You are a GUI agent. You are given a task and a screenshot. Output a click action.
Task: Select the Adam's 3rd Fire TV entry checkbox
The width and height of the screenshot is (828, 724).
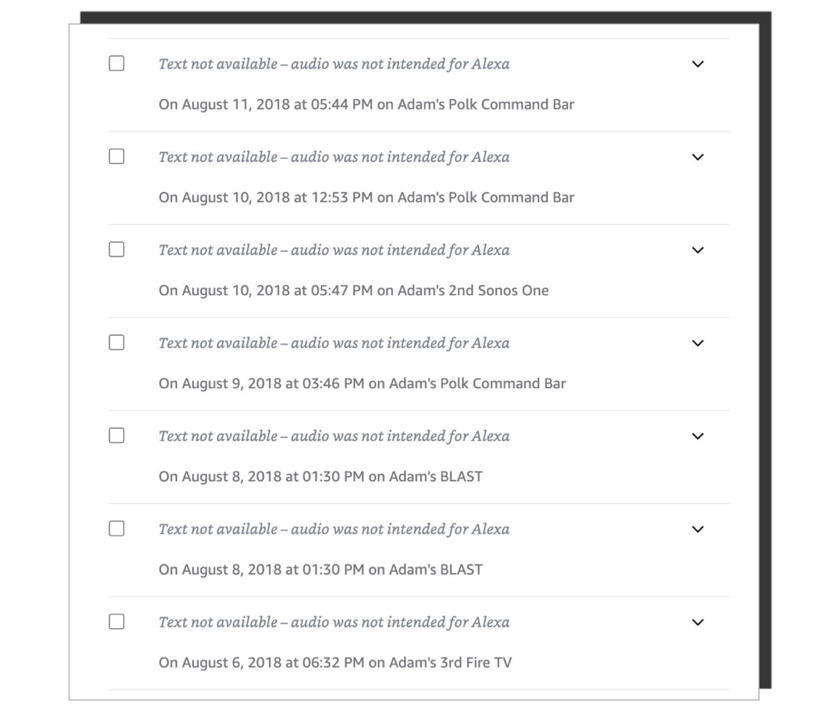(x=117, y=621)
